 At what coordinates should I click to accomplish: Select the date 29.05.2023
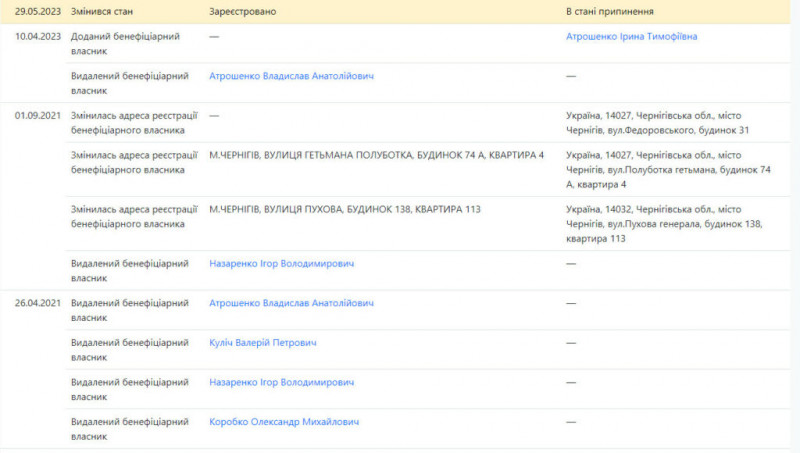38,11
